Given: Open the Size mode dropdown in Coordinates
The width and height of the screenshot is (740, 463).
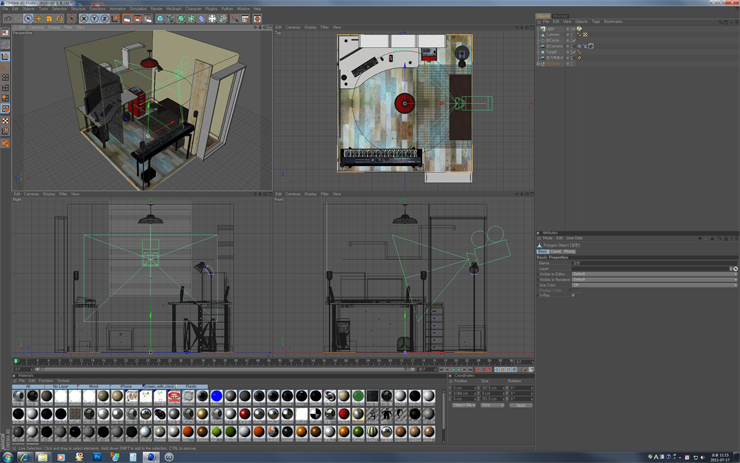Looking at the screenshot, I should 492,405.
